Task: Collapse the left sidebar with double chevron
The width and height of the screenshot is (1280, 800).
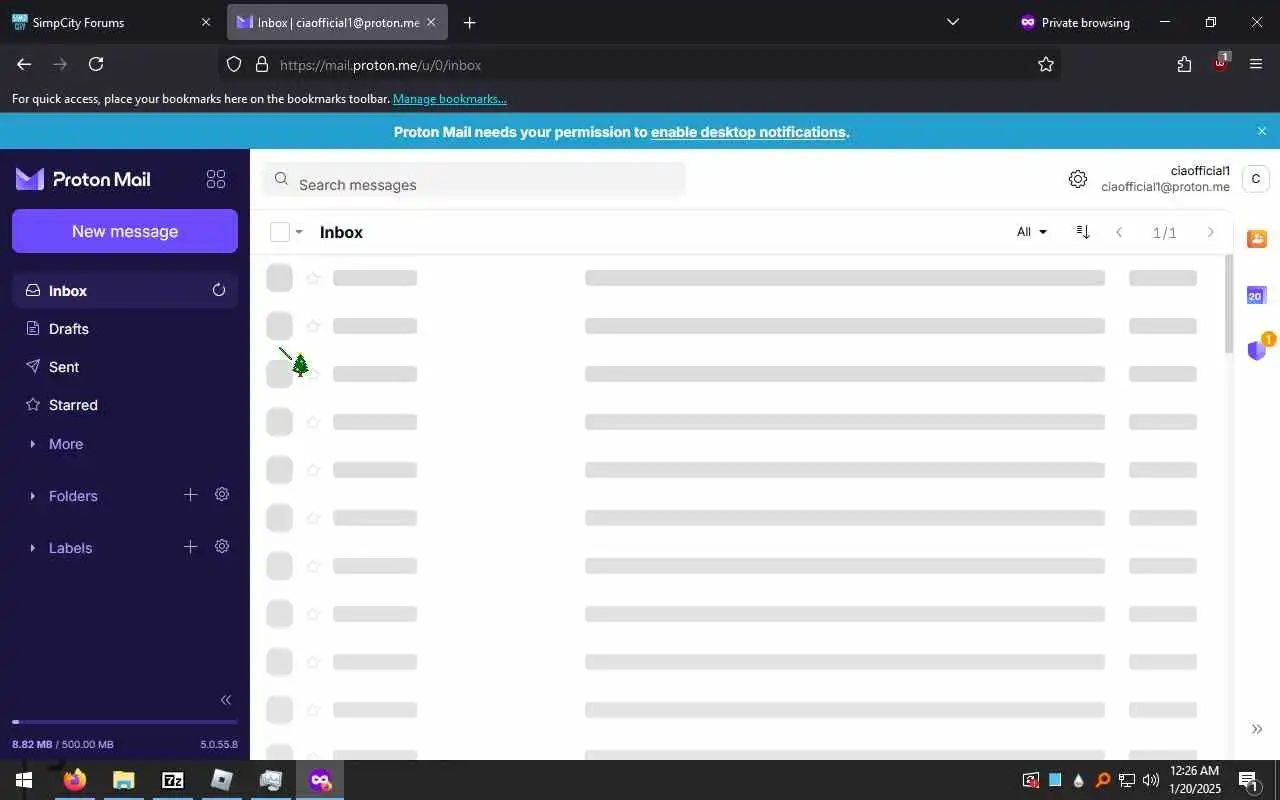Action: pyautogui.click(x=226, y=700)
